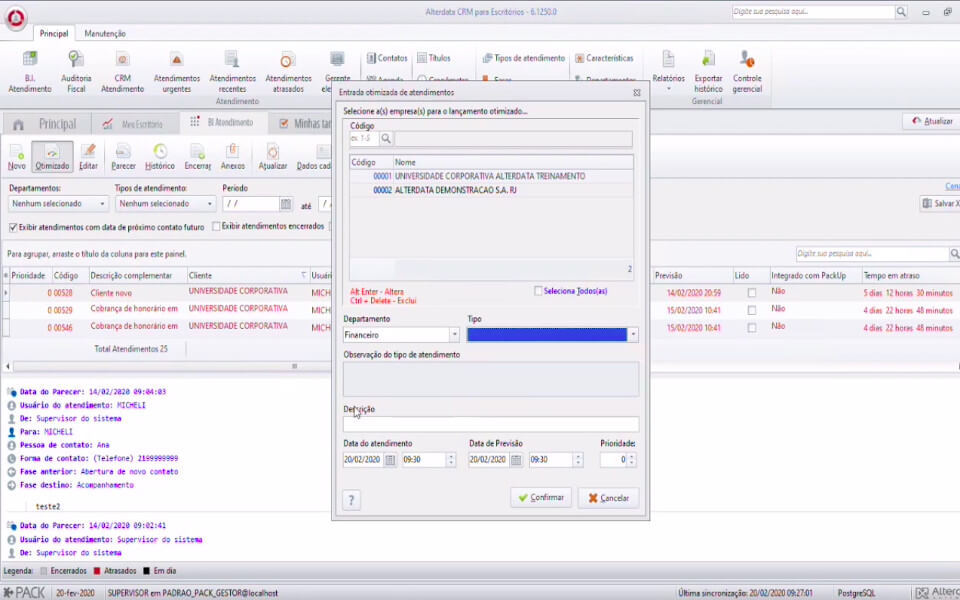This screenshot has width=960, height=600.
Task: Show Atendimentos urgentes
Action: point(176,72)
